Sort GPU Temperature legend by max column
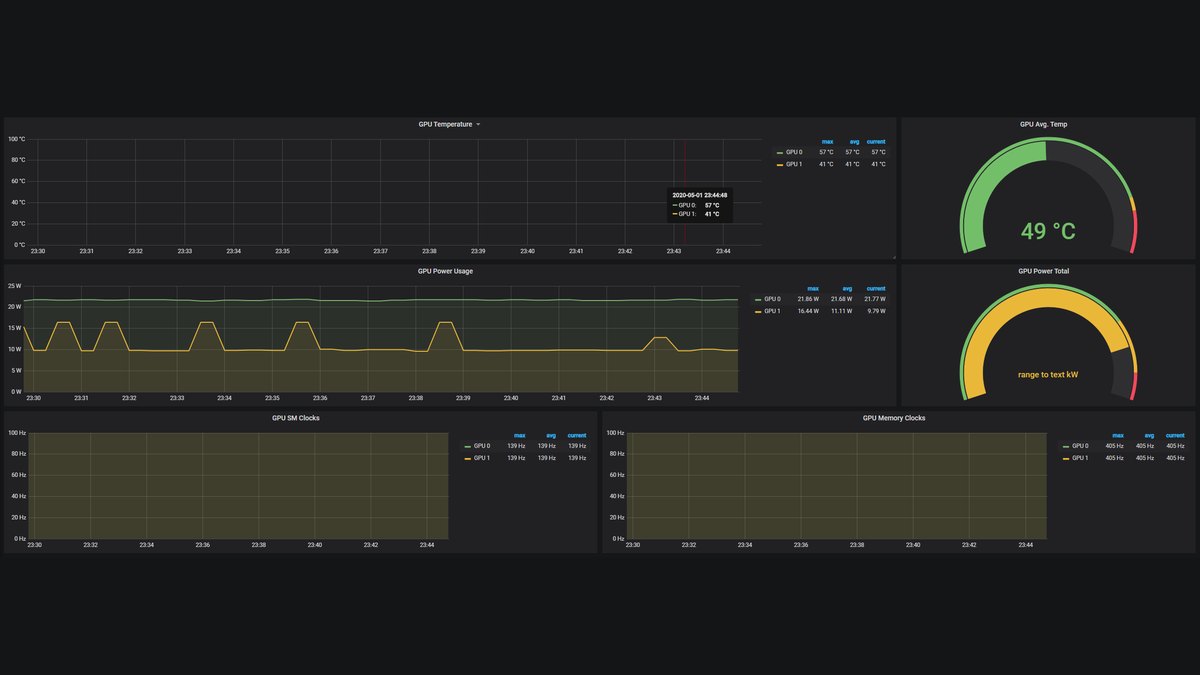The image size is (1200, 675). [828, 142]
